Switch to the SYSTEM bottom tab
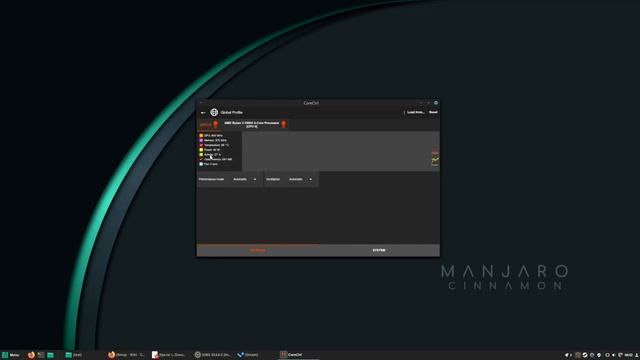Image resolution: width=640 pixels, height=360 pixels. [379, 250]
